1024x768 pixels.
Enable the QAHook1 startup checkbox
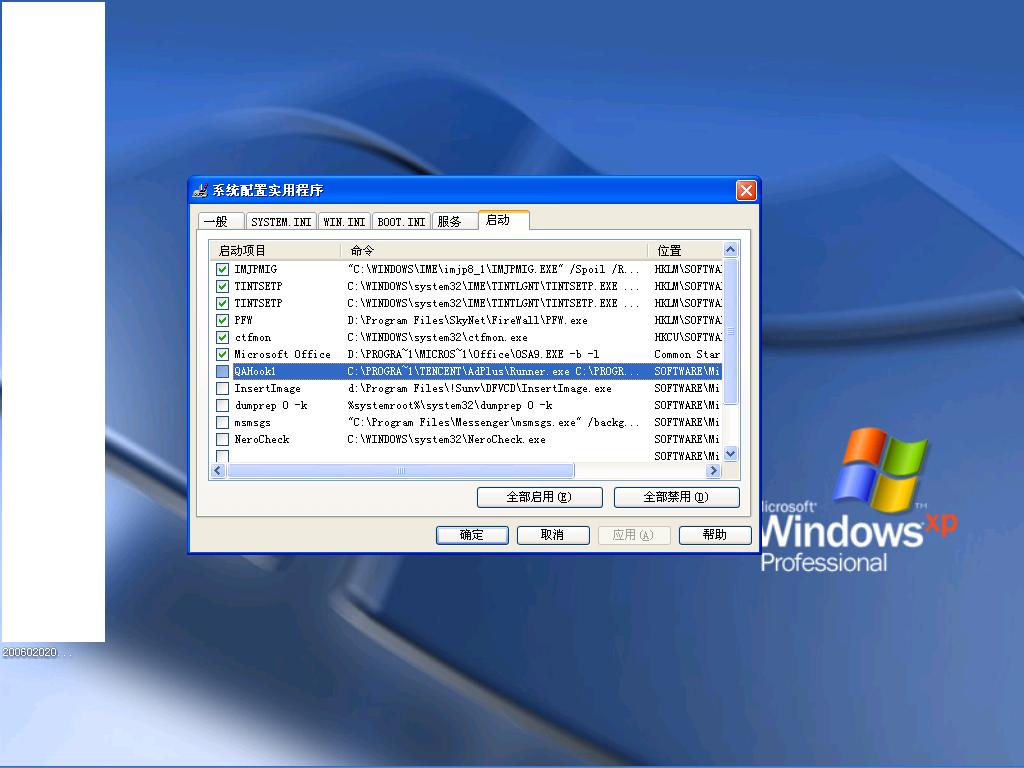coord(222,371)
